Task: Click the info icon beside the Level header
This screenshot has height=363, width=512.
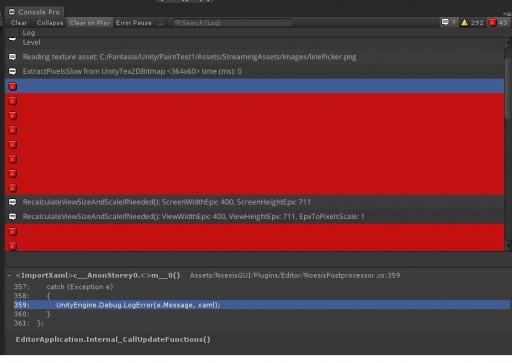Action: pos(12,39)
